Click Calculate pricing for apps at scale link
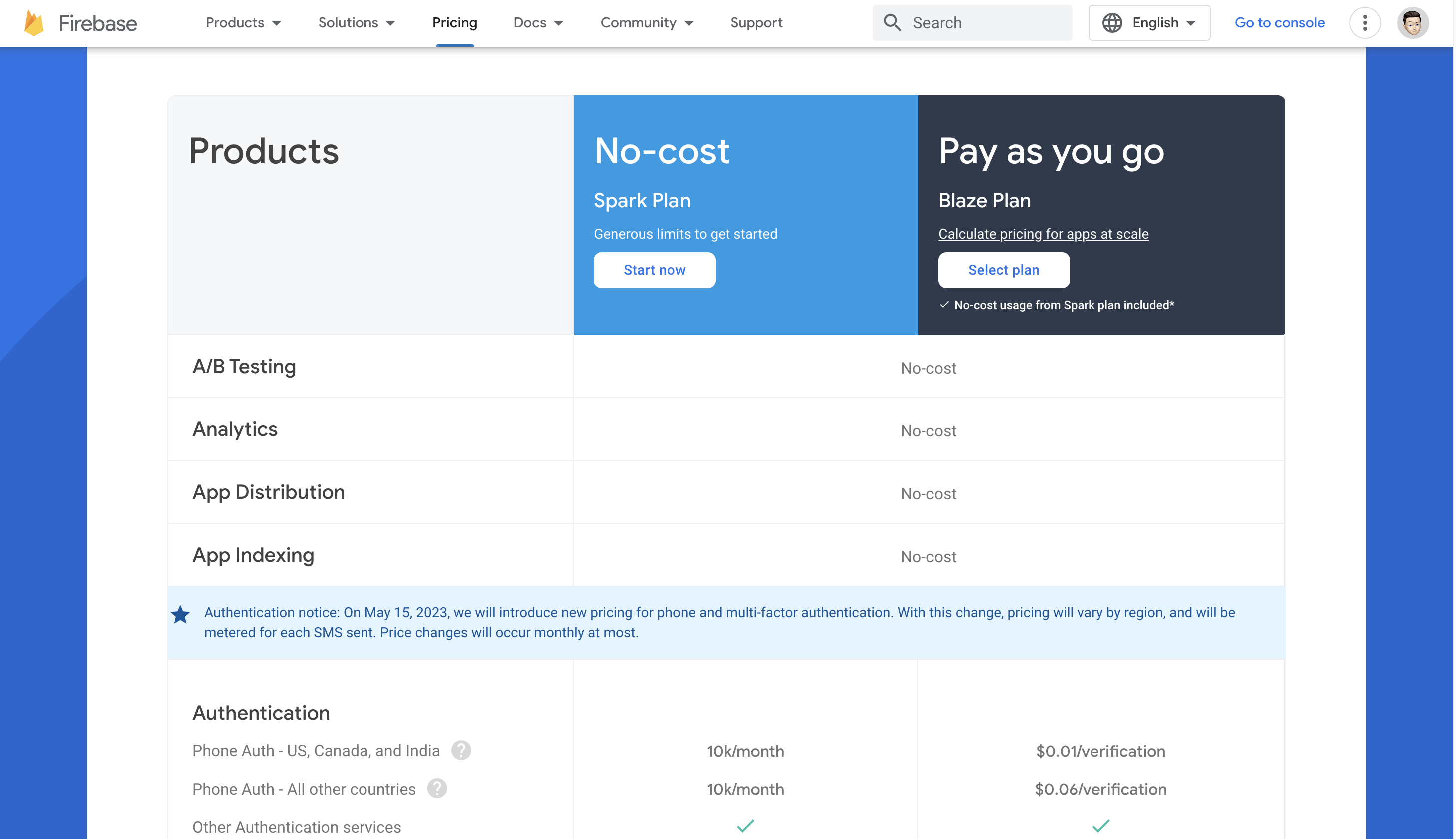This screenshot has width=1456, height=839. pos(1043,234)
